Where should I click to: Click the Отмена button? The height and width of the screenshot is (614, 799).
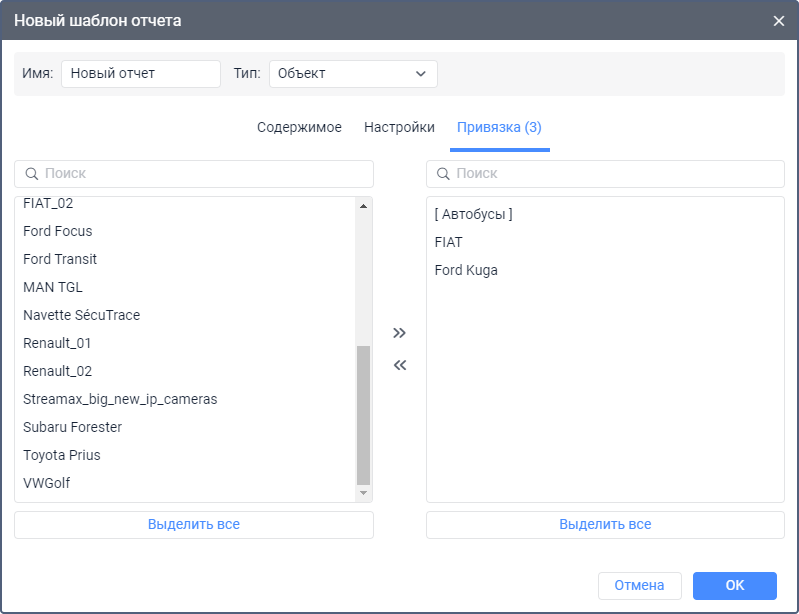pos(639,585)
